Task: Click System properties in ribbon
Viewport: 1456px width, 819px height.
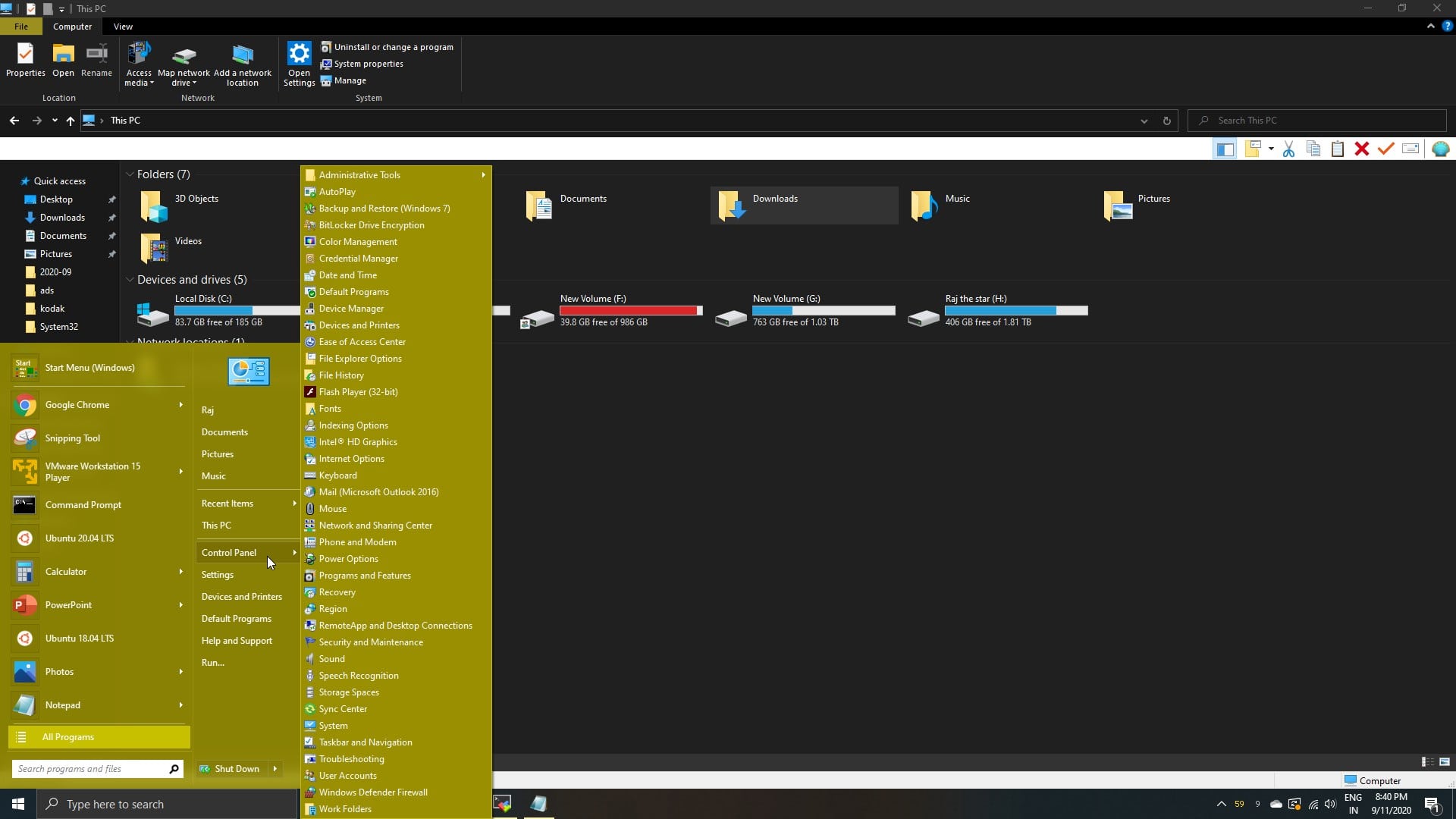Action: tap(362, 64)
